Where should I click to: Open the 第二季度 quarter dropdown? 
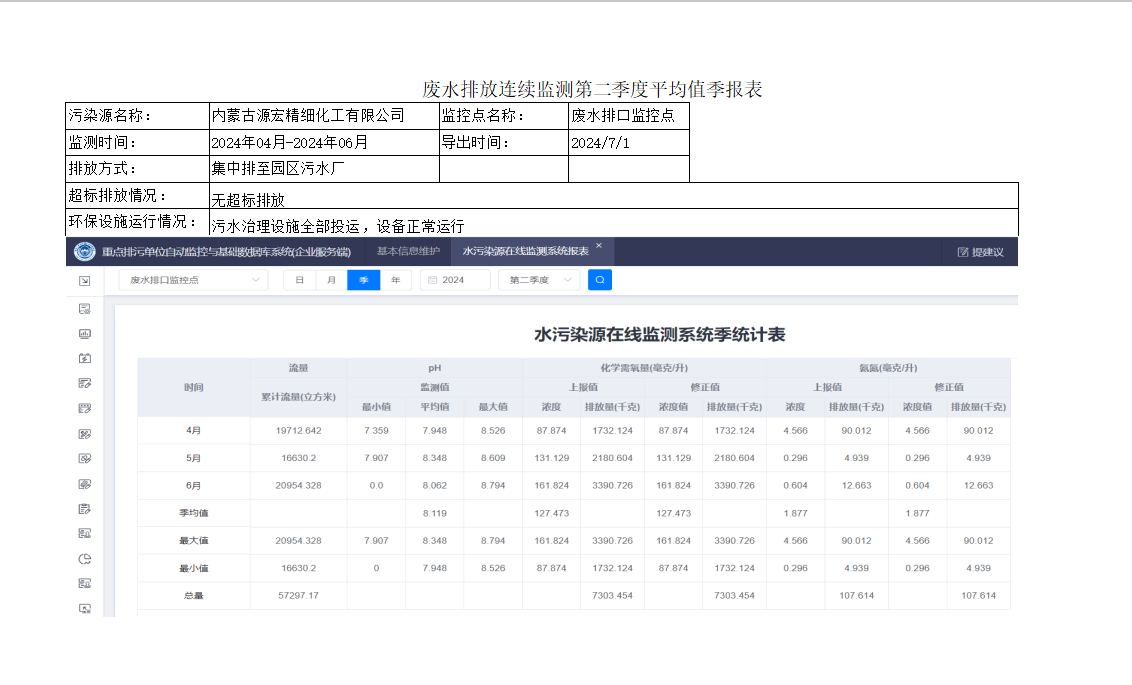[x=539, y=280]
